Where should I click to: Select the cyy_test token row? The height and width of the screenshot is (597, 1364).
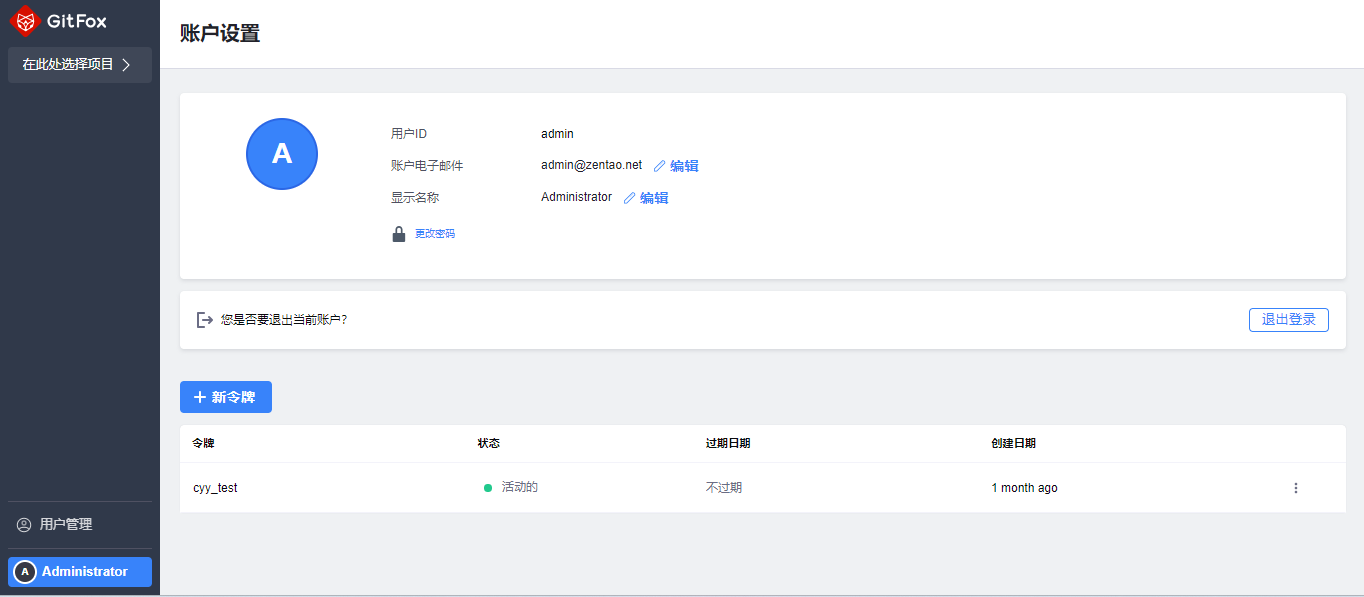pos(215,488)
